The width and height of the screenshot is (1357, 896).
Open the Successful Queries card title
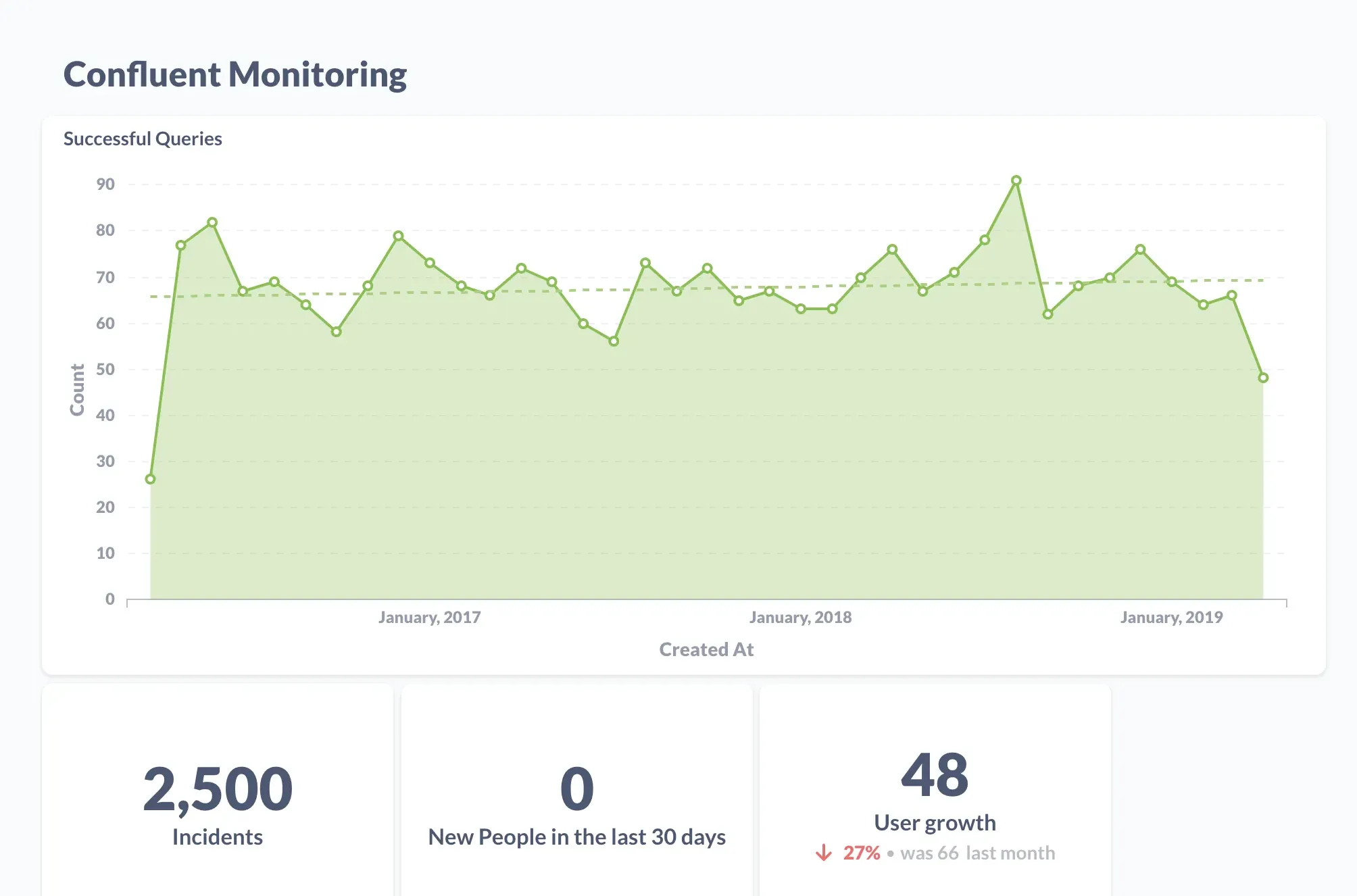(143, 139)
